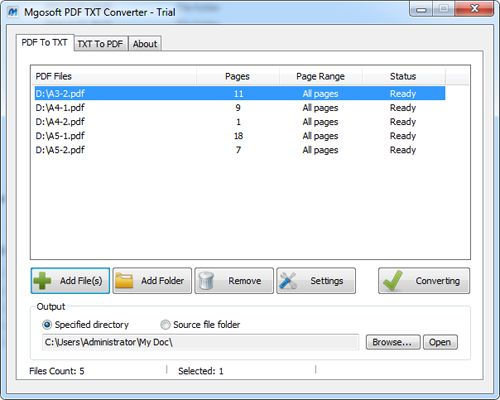500x400 pixels.
Task: Select the Specified directory radio button
Action: [47, 324]
